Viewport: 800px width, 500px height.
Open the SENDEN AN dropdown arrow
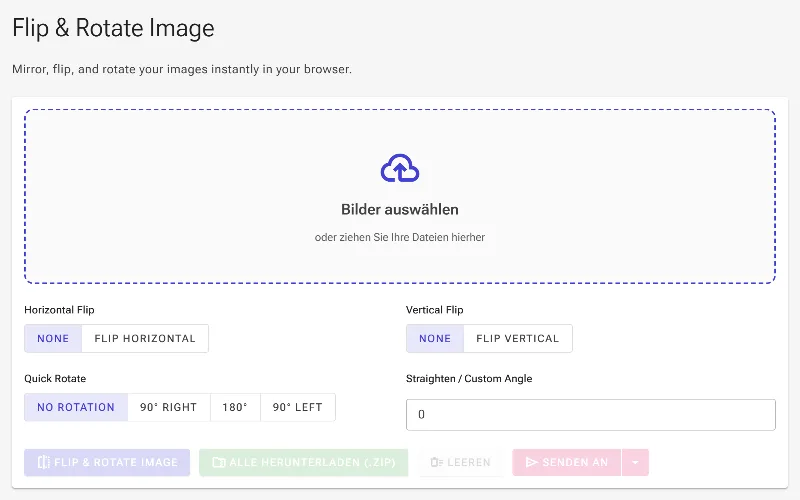click(x=635, y=462)
